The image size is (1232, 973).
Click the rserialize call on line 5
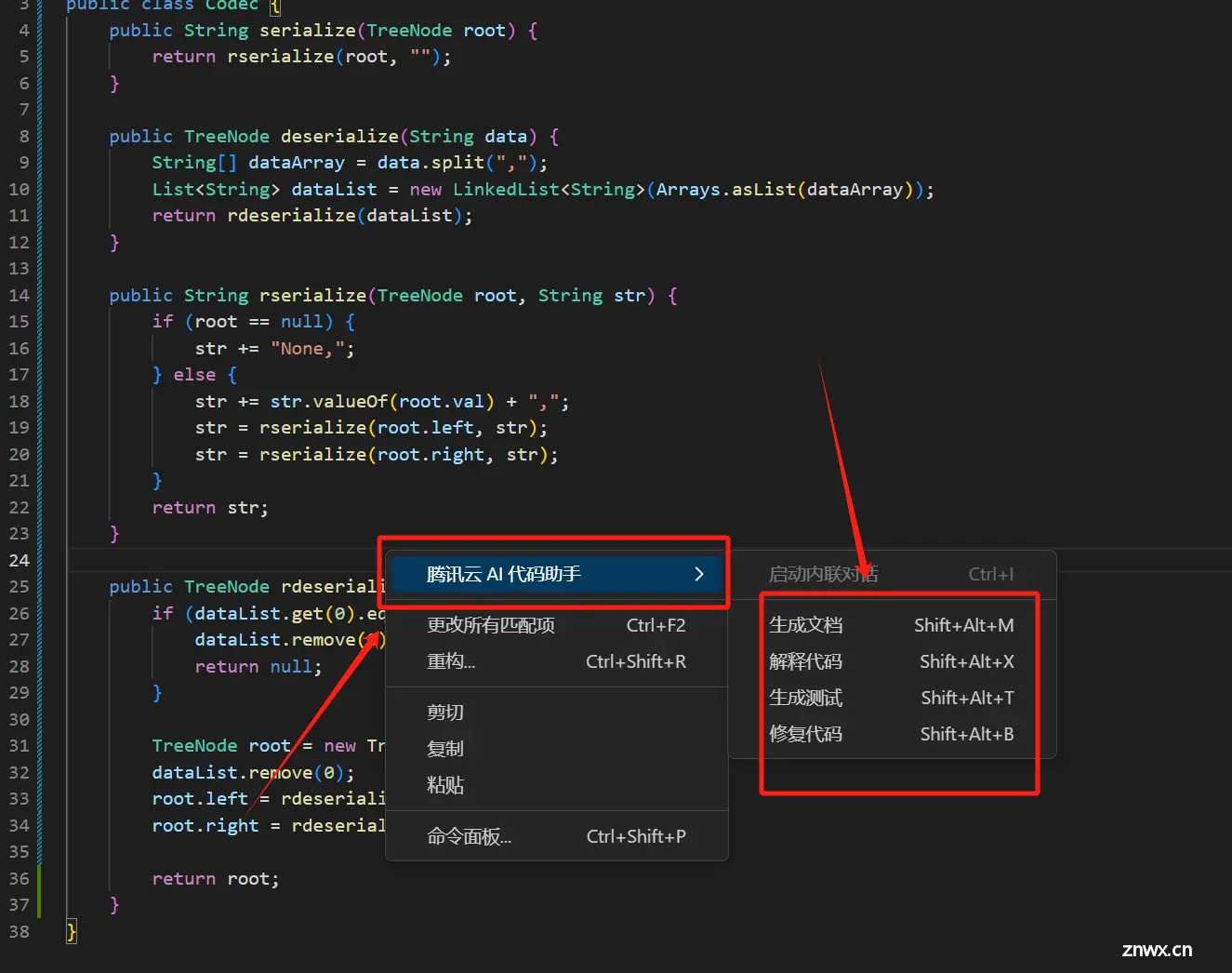click(281, 57)
